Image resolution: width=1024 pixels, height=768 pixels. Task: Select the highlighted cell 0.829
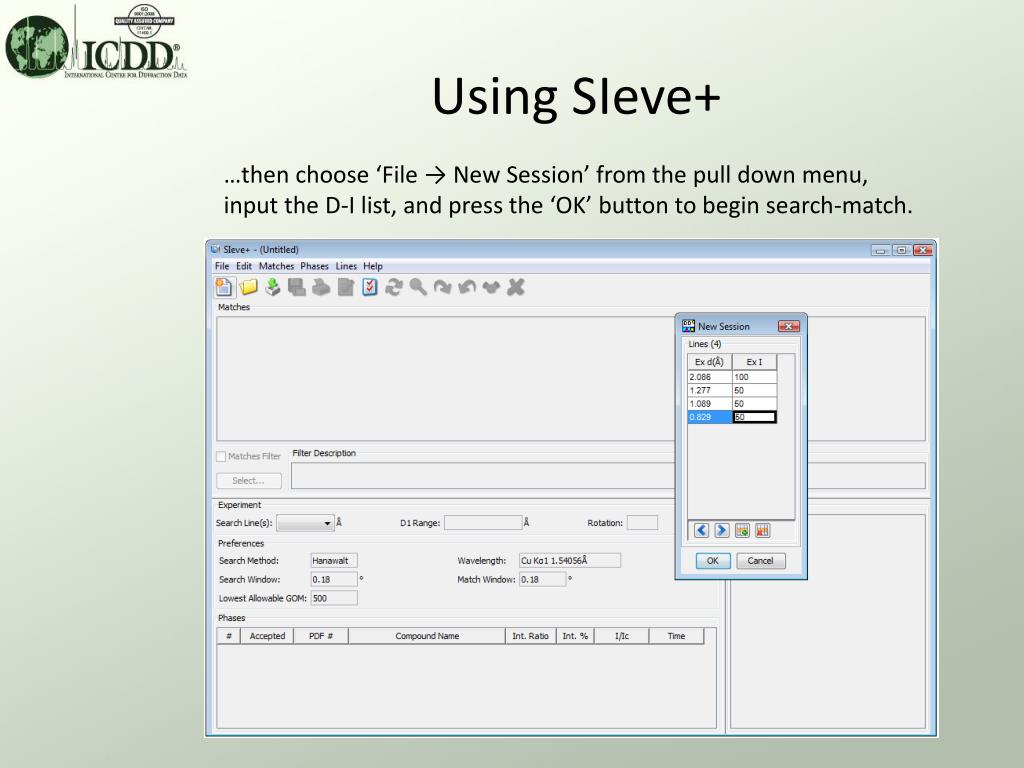click(x=709, y=417)
